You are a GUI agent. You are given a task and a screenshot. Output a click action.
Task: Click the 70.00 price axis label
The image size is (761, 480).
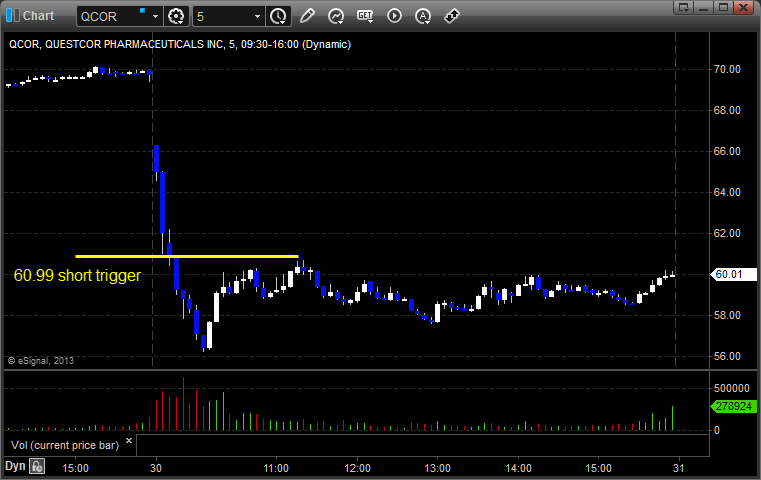(x=727, y=69)
